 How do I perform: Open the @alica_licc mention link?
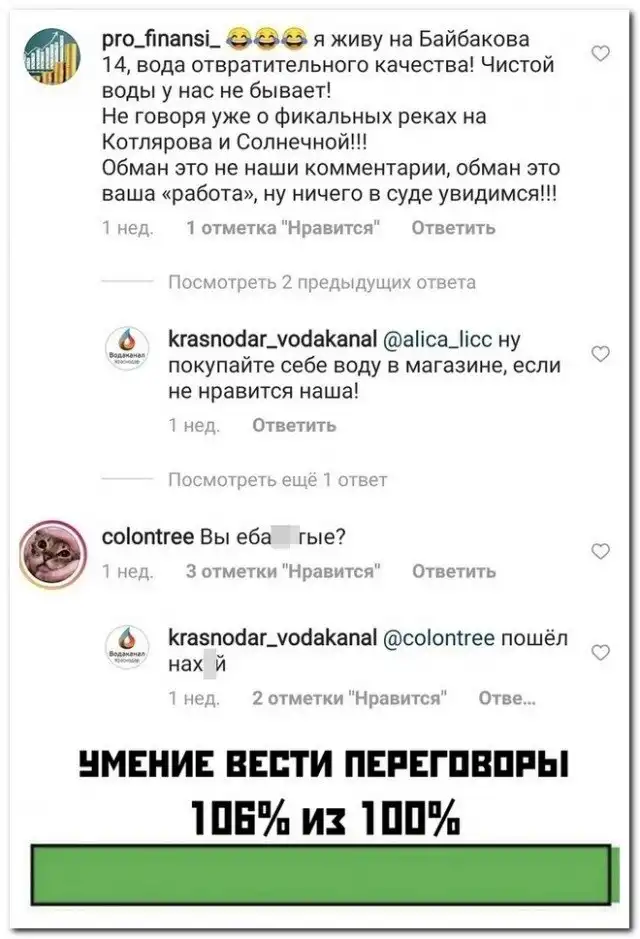pyautogui.click(x=437, y=340)
